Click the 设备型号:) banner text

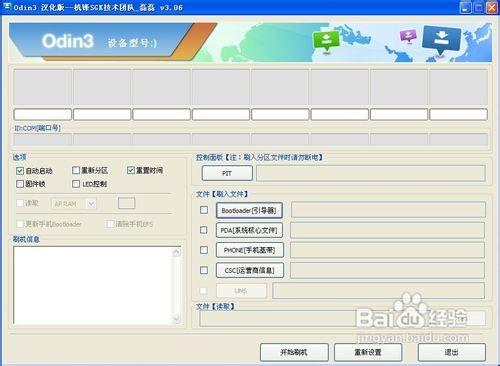132,43
